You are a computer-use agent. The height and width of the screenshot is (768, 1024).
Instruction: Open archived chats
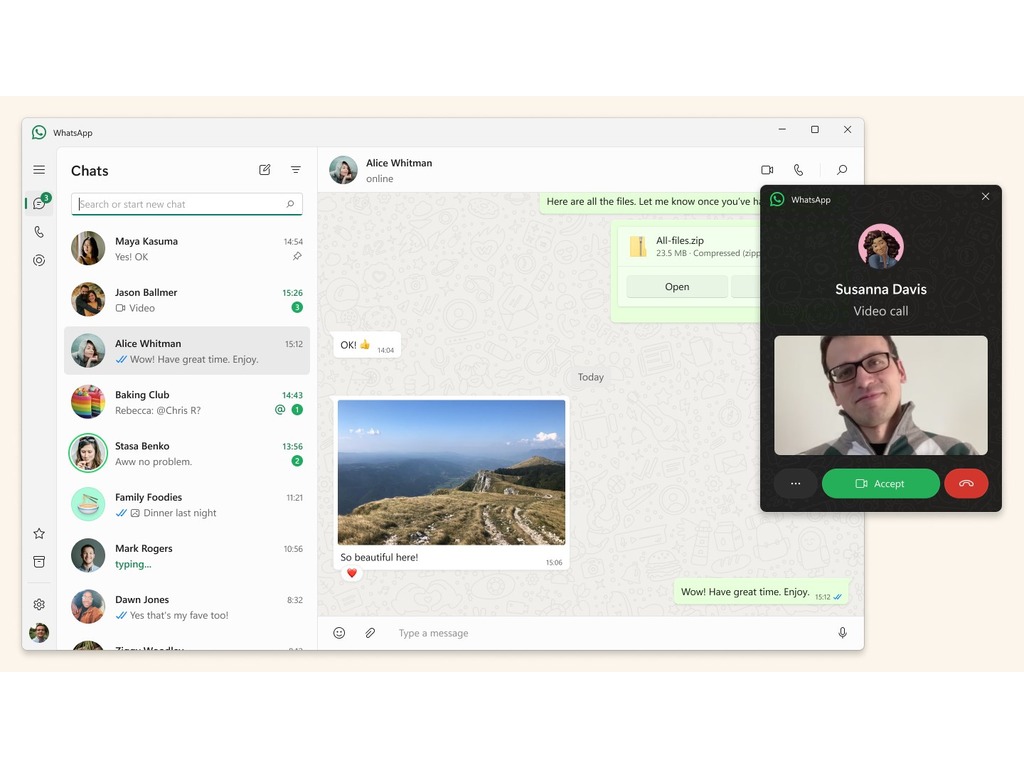click(x=39, y=562)
